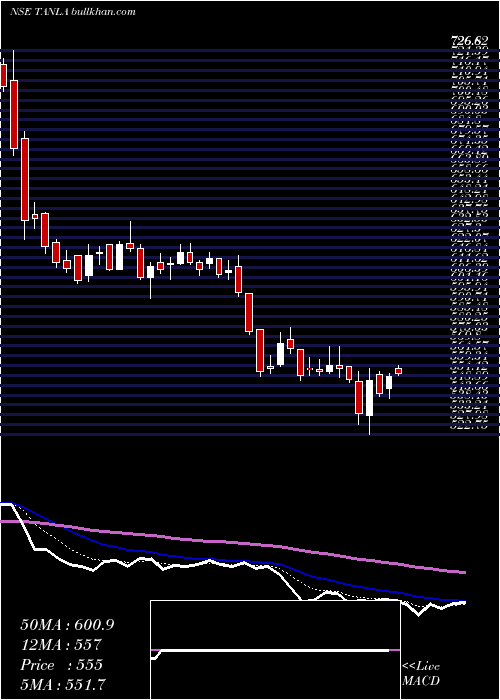Click the <<Live MACD label
This screenshot has height=700, width=500.
(x=421, y=673)
